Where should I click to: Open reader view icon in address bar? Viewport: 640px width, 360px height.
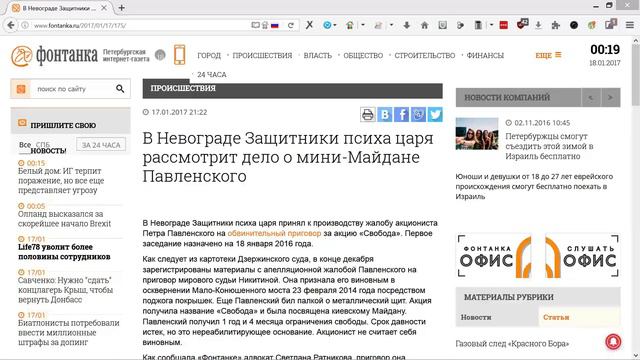tap(255, 25)
